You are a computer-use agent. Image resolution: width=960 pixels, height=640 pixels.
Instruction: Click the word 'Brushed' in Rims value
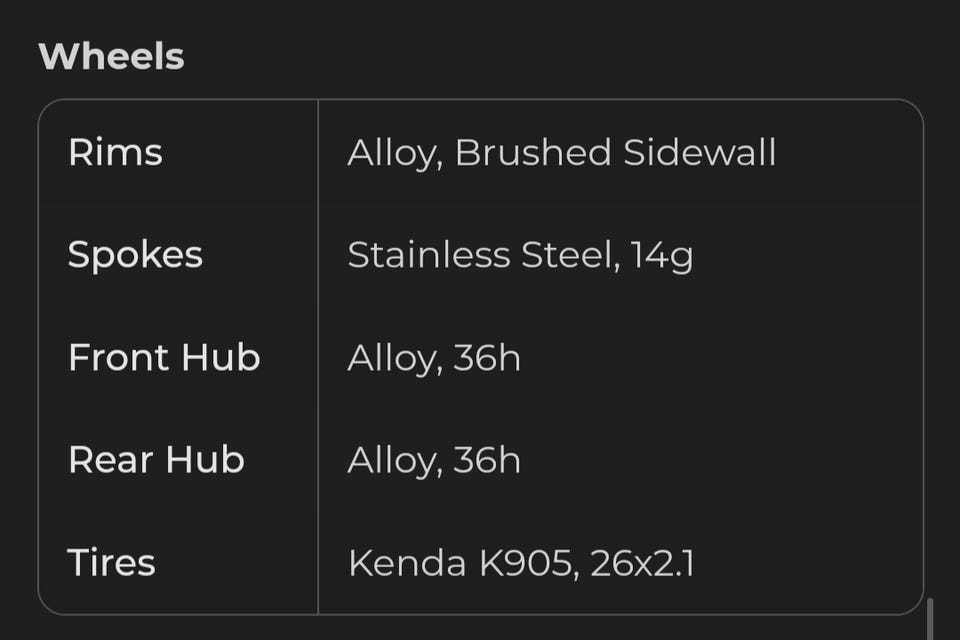(x=532, y=153)
